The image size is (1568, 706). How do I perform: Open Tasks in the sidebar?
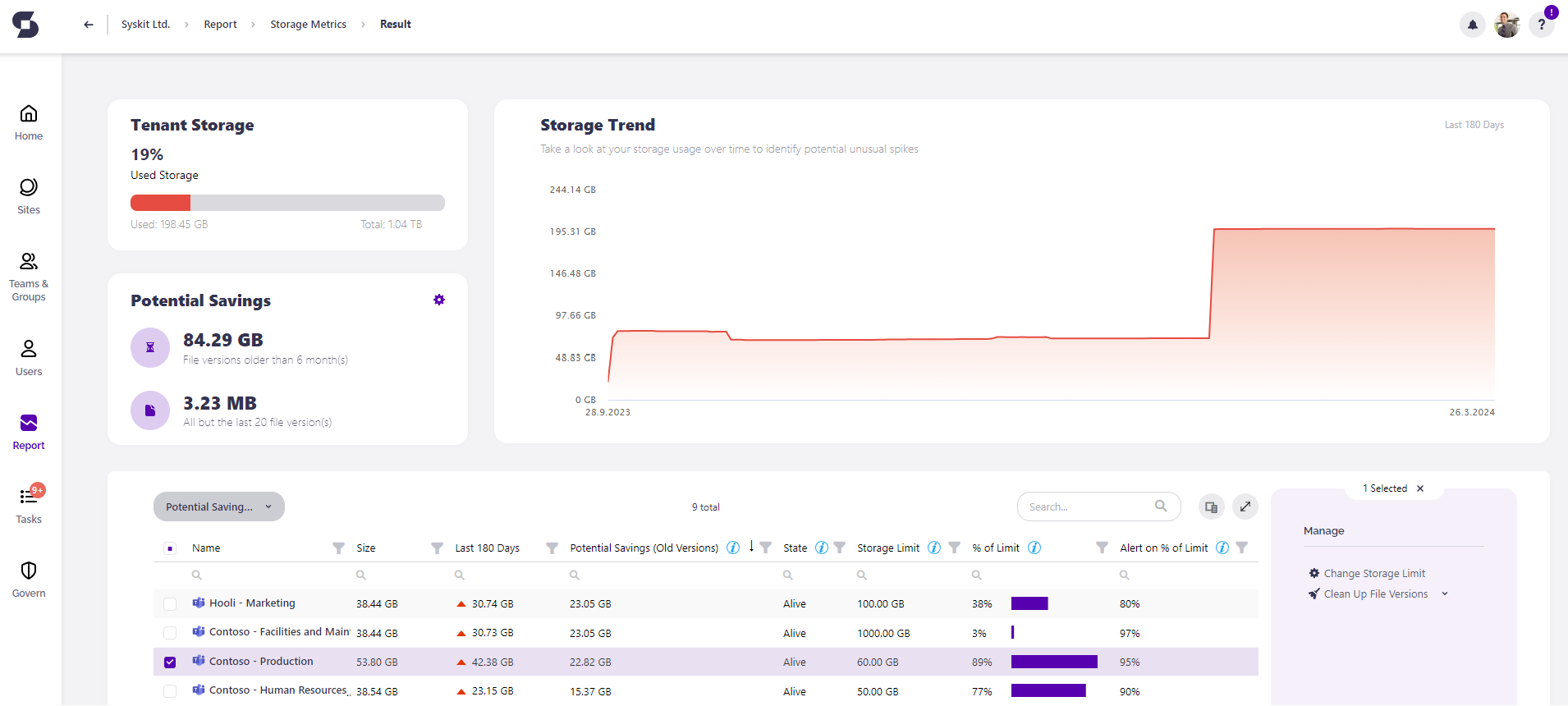coord(29,505)
